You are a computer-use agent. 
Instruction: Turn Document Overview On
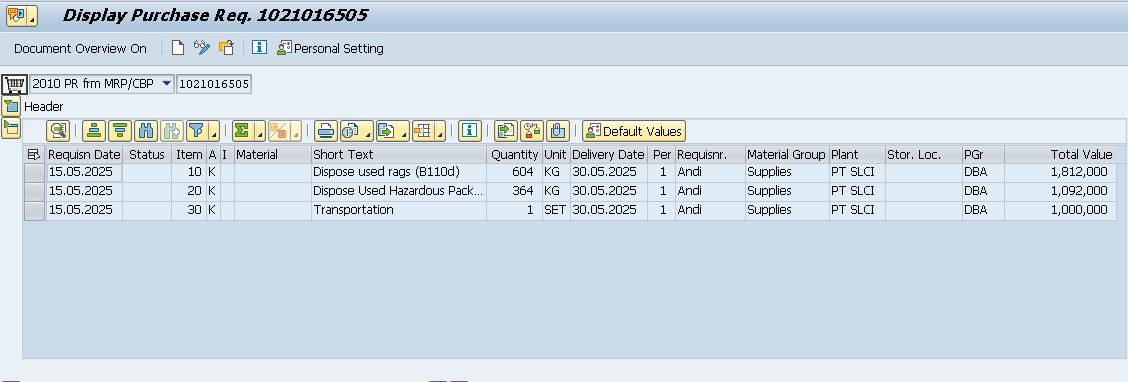click(x=80, y=48)
